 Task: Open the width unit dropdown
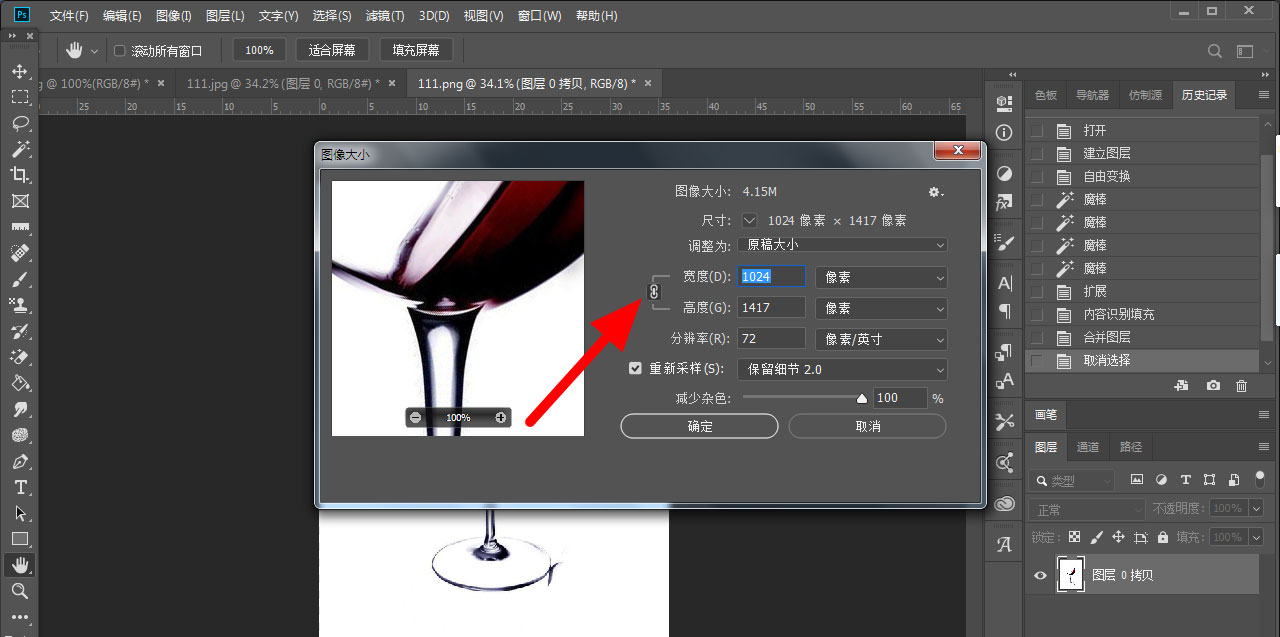(x=881, y=277)
